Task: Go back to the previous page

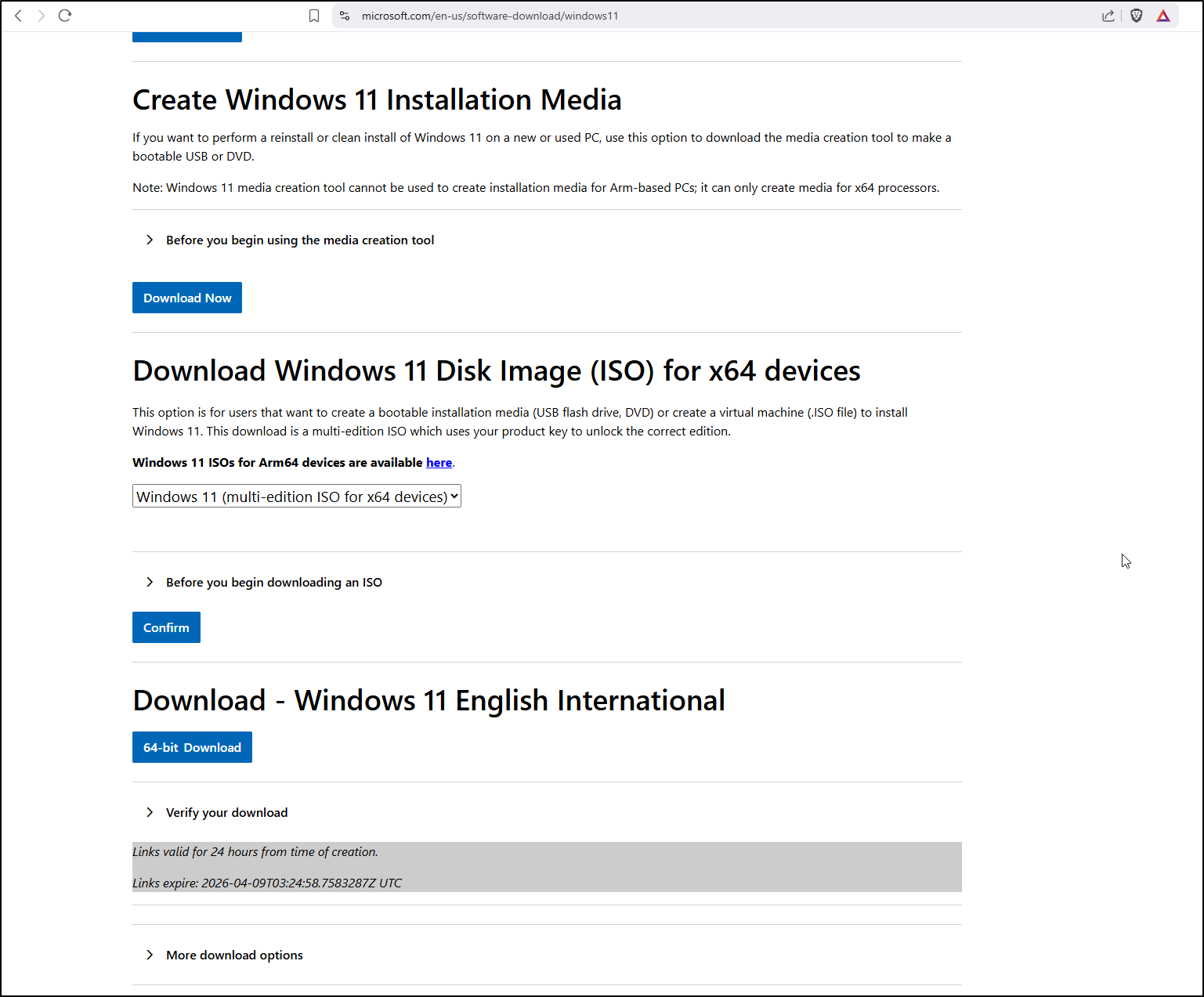Action: (x=18, y=16)
